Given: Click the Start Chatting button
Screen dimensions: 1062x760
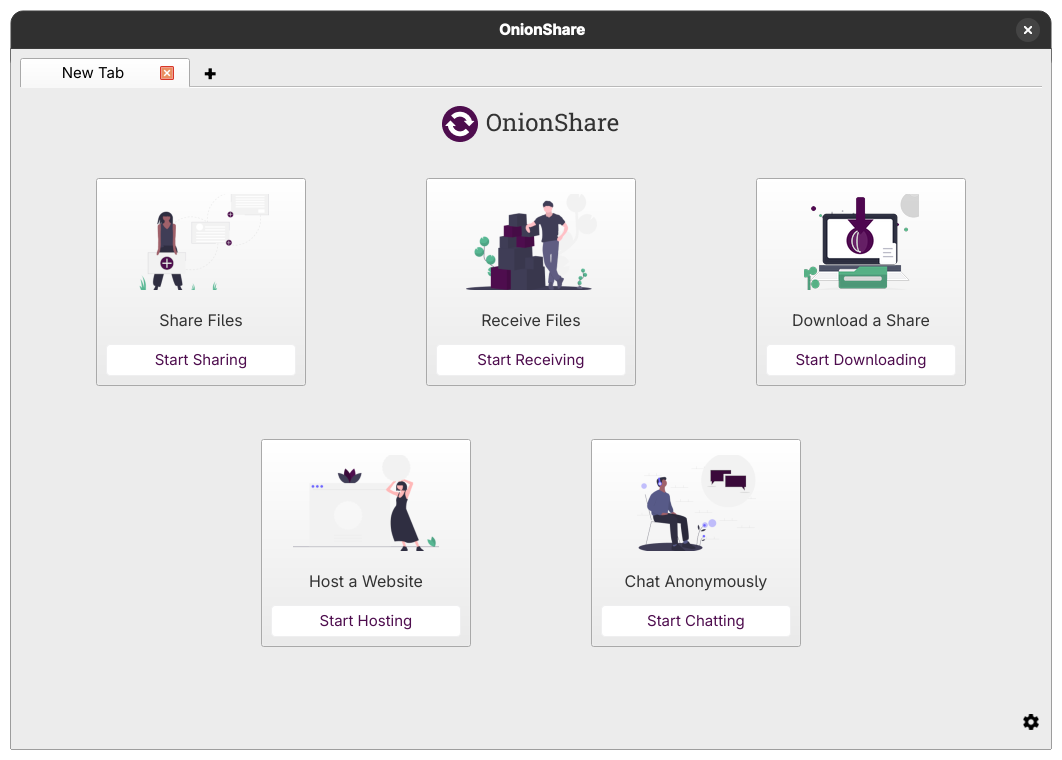Looking at the screenshot, I should point(696,620).
